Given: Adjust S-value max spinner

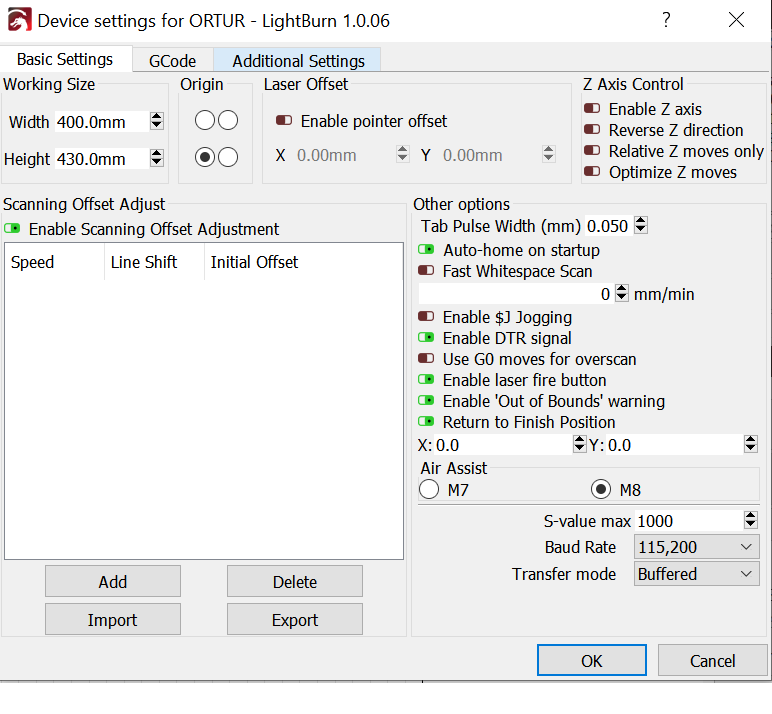Looking at the screenshot, I should tap(751, 519).
